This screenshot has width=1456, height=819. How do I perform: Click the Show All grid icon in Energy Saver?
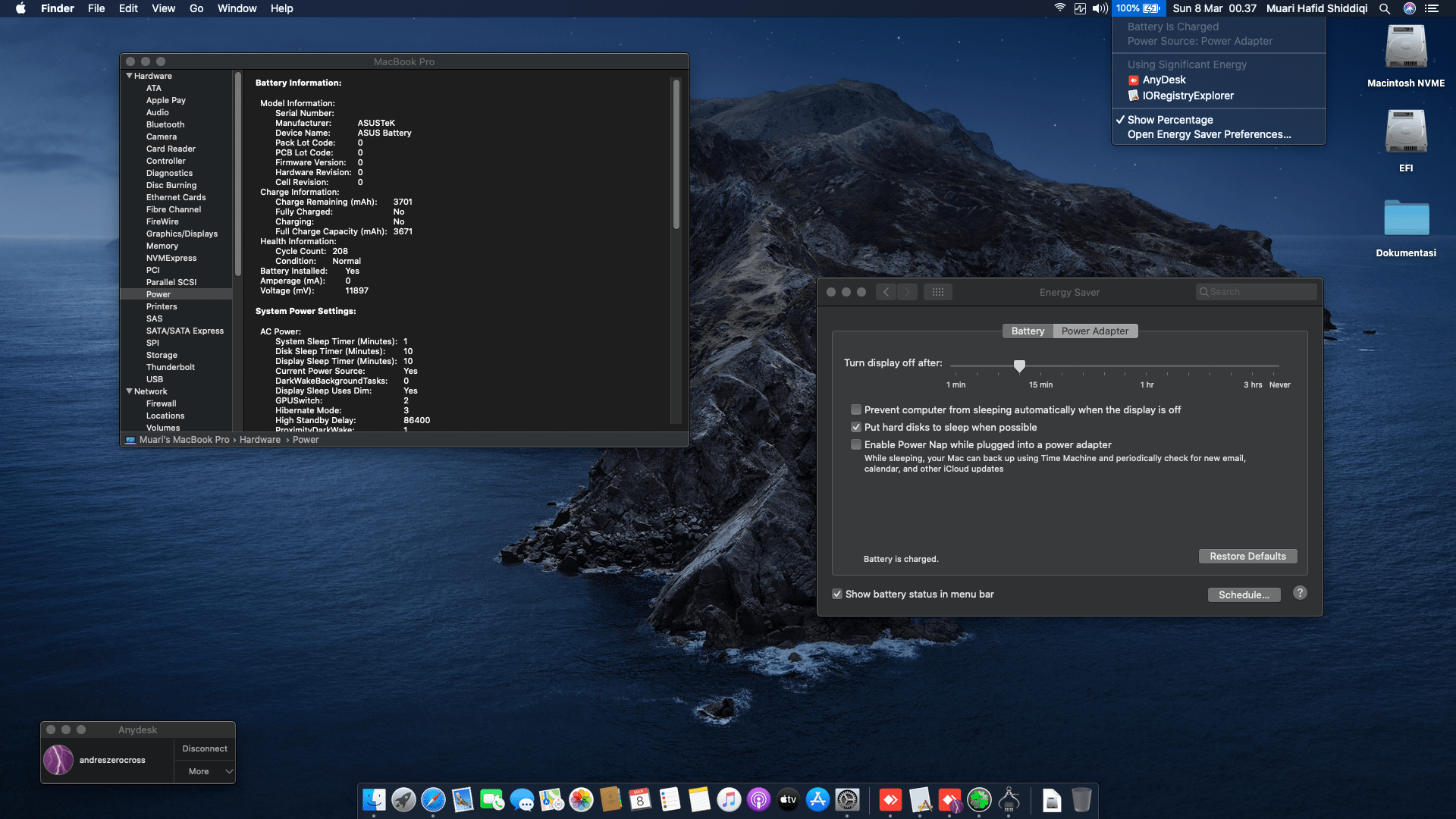(x=938, y=292)
